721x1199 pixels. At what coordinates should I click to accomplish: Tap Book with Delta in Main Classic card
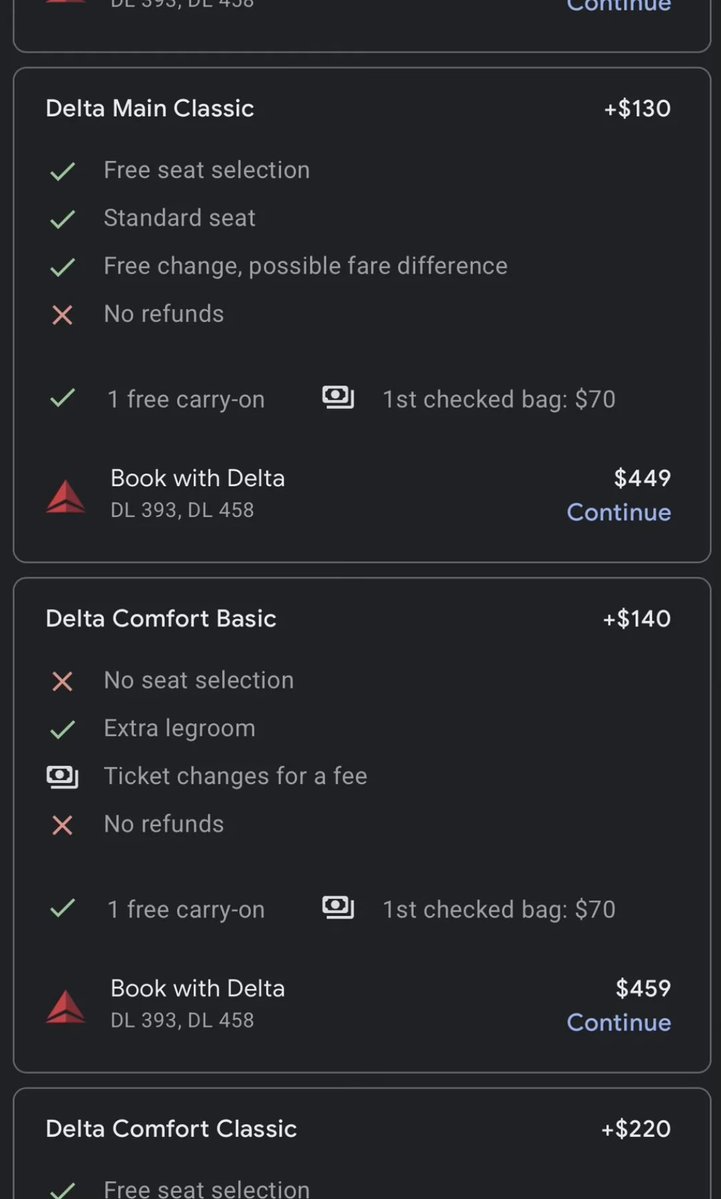pyautogui.click(x=197, y=479)
